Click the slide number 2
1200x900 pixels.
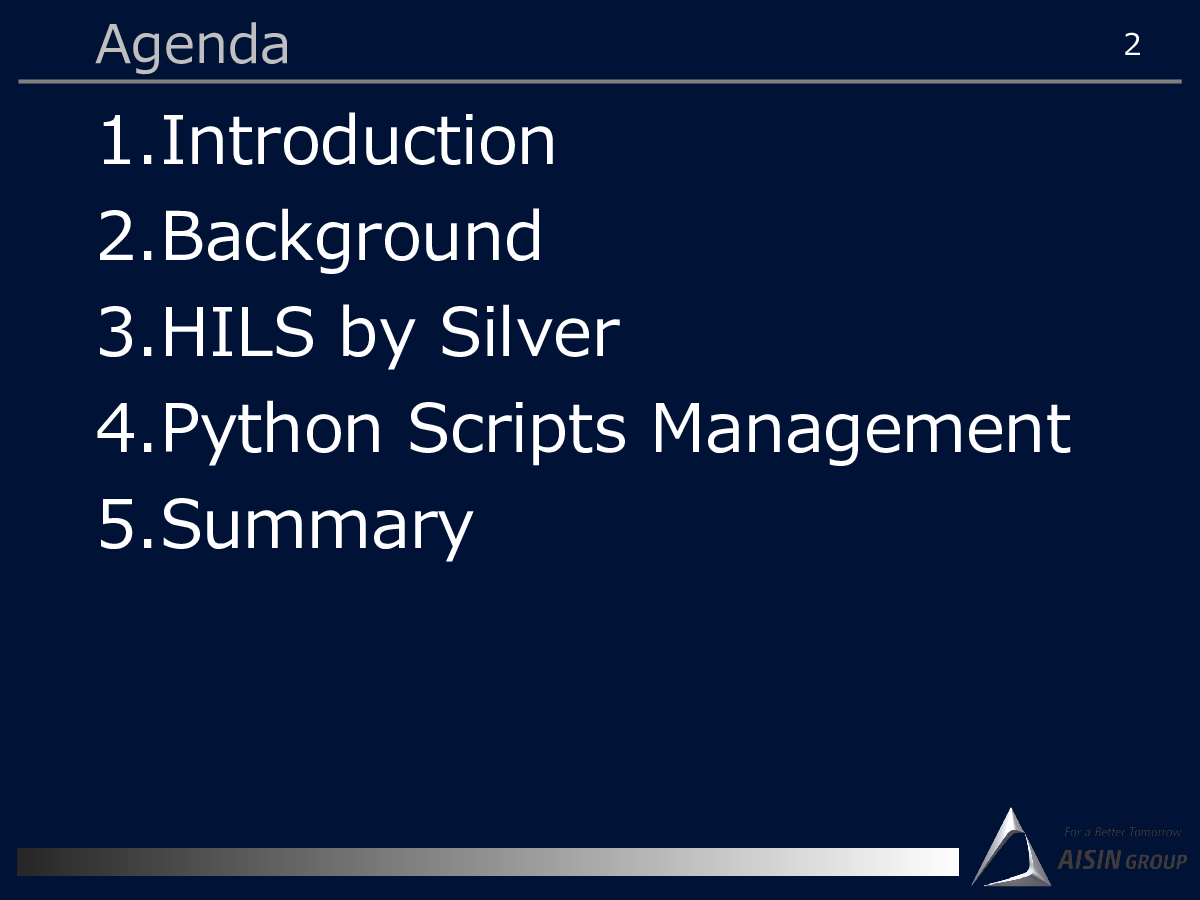point(1132,45)
